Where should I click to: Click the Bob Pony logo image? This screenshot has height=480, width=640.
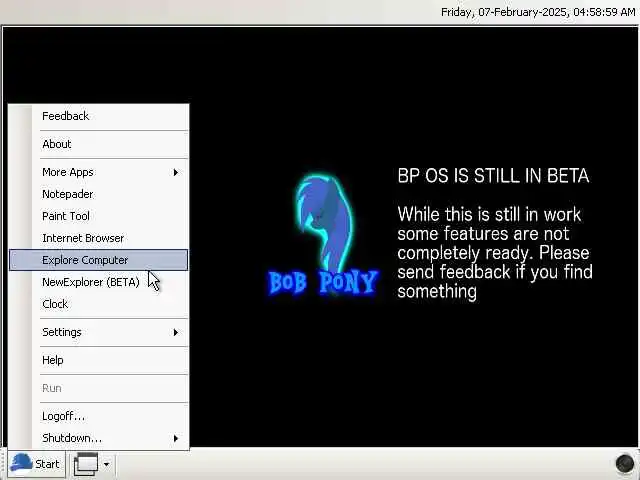[x=323, y=236]
